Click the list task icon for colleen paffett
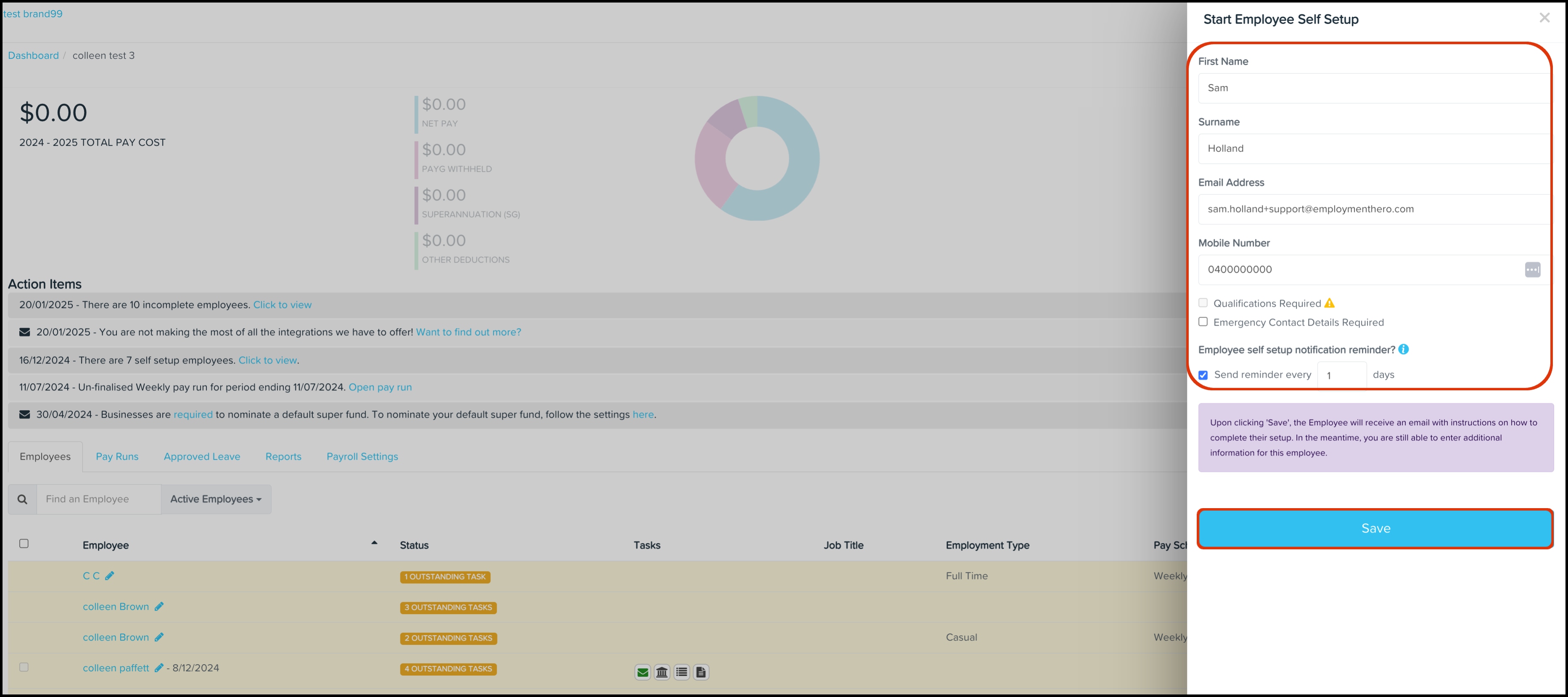 pyautogui.click(x=681, y=672)
